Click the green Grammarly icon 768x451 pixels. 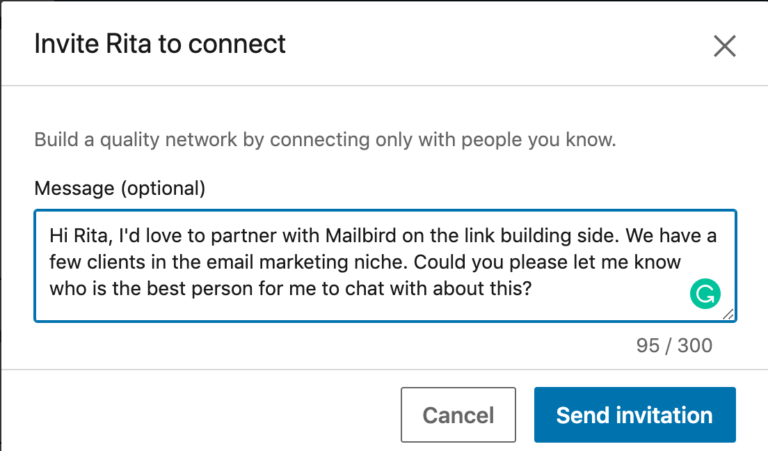pos(705,293)
